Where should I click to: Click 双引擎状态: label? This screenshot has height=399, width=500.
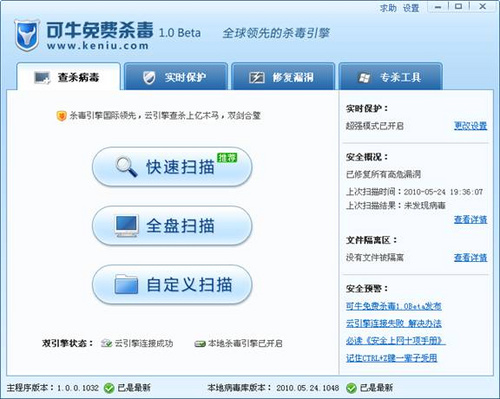click(68, 343)
